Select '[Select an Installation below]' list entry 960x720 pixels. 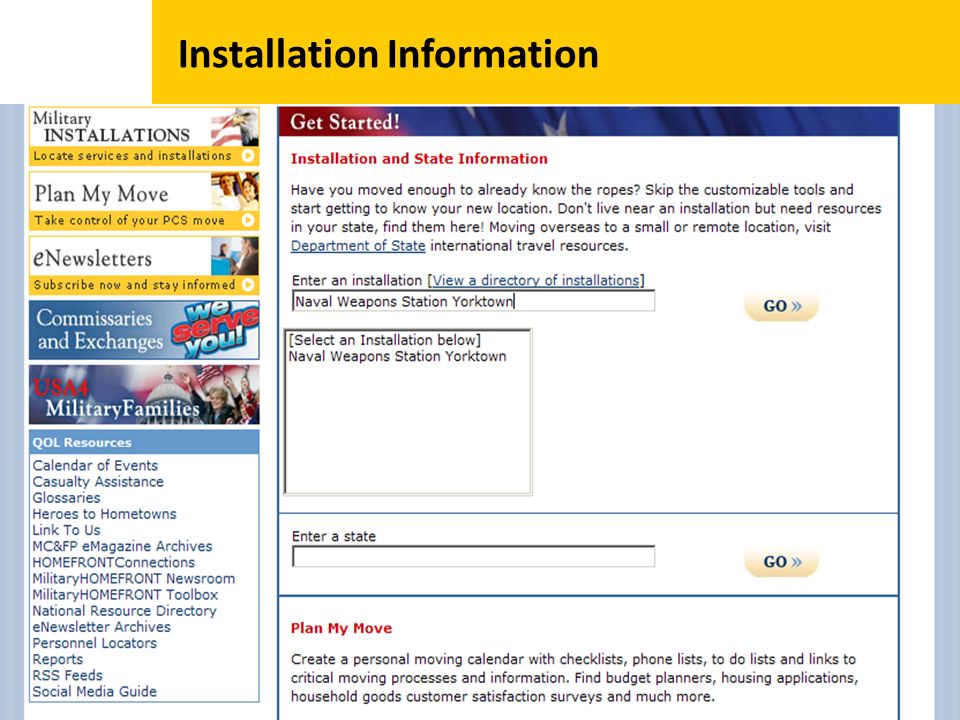384,340
